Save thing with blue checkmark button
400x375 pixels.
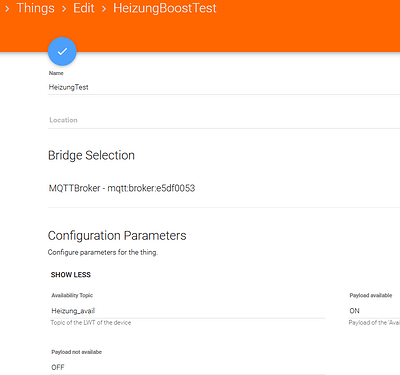[x=62, y=51]
